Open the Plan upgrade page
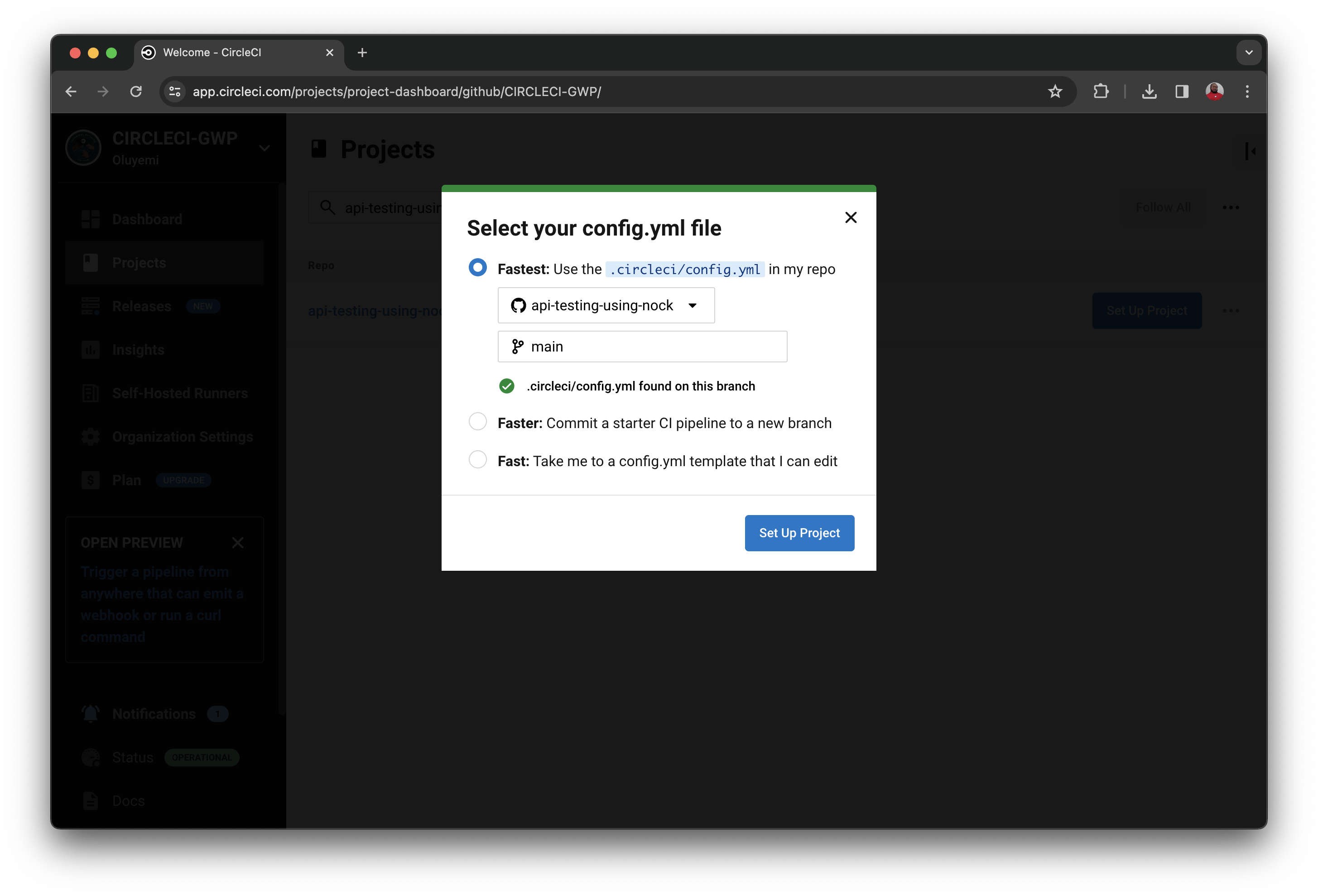 click(126, 479)
